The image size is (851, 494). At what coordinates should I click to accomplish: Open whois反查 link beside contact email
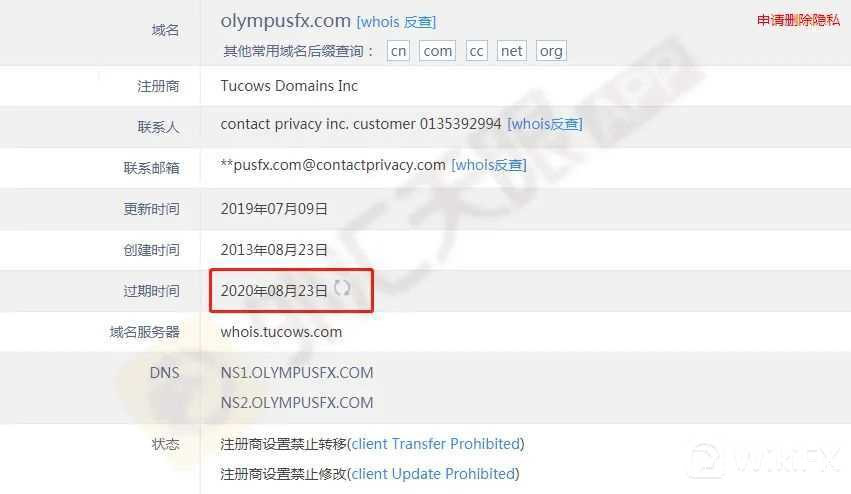488,165
